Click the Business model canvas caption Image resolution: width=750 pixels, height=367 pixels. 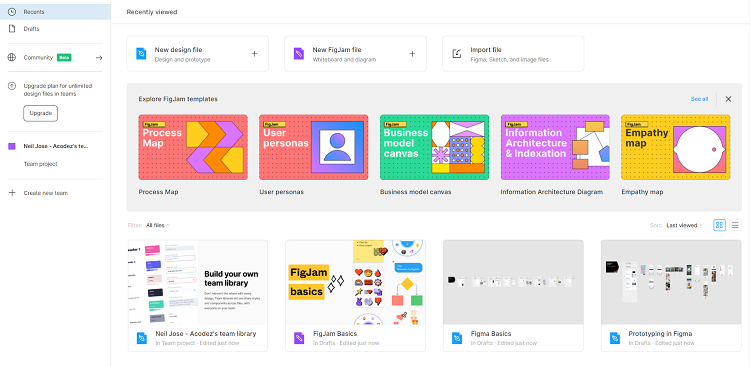pyautogui.click(x=416, y=192)
